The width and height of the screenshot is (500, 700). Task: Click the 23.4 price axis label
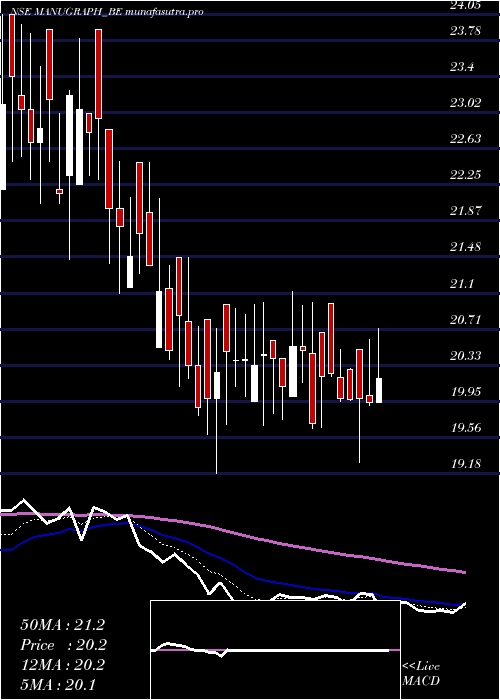tap(462, 67)
